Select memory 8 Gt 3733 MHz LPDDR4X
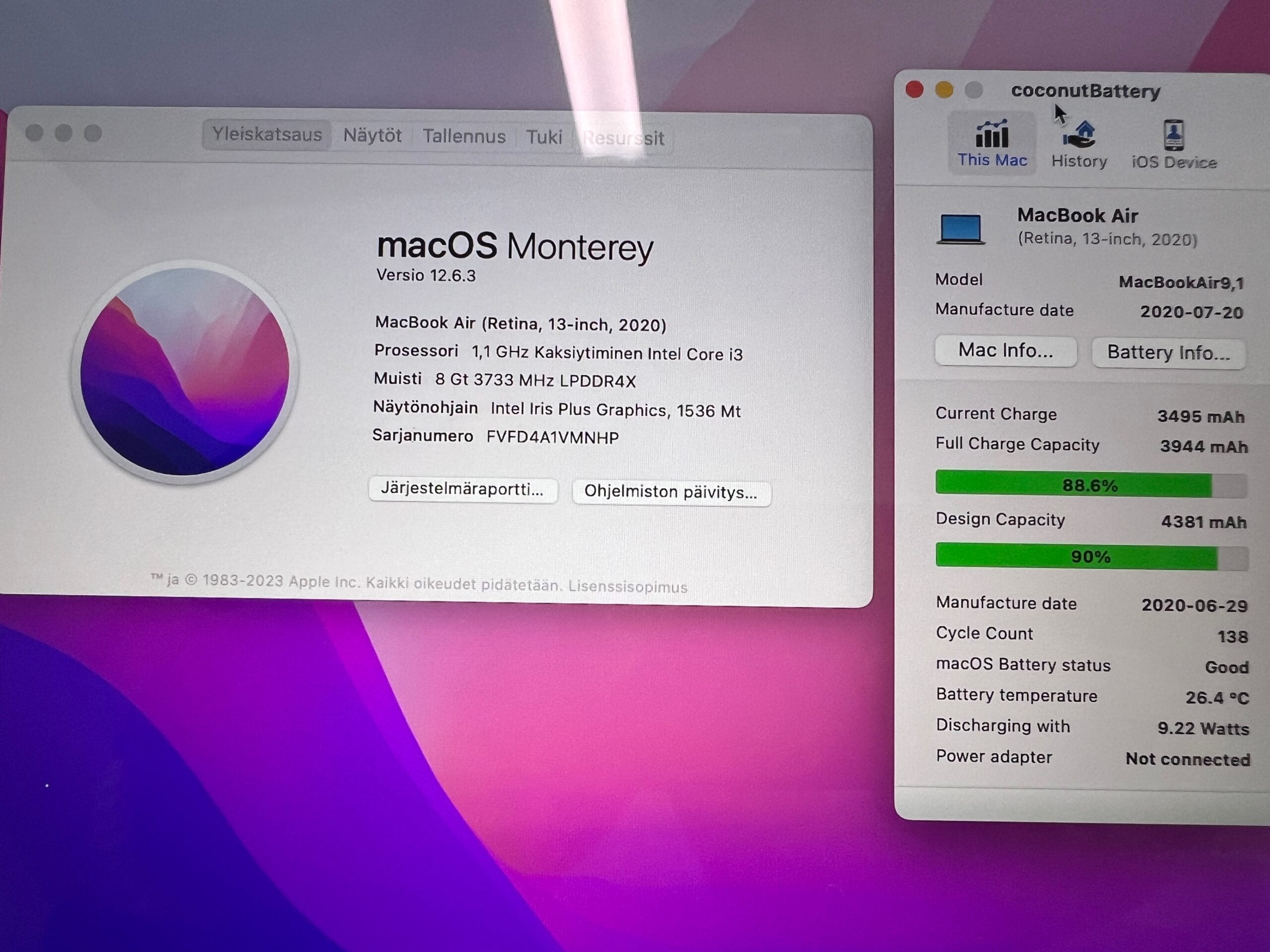 pos(535,380)
